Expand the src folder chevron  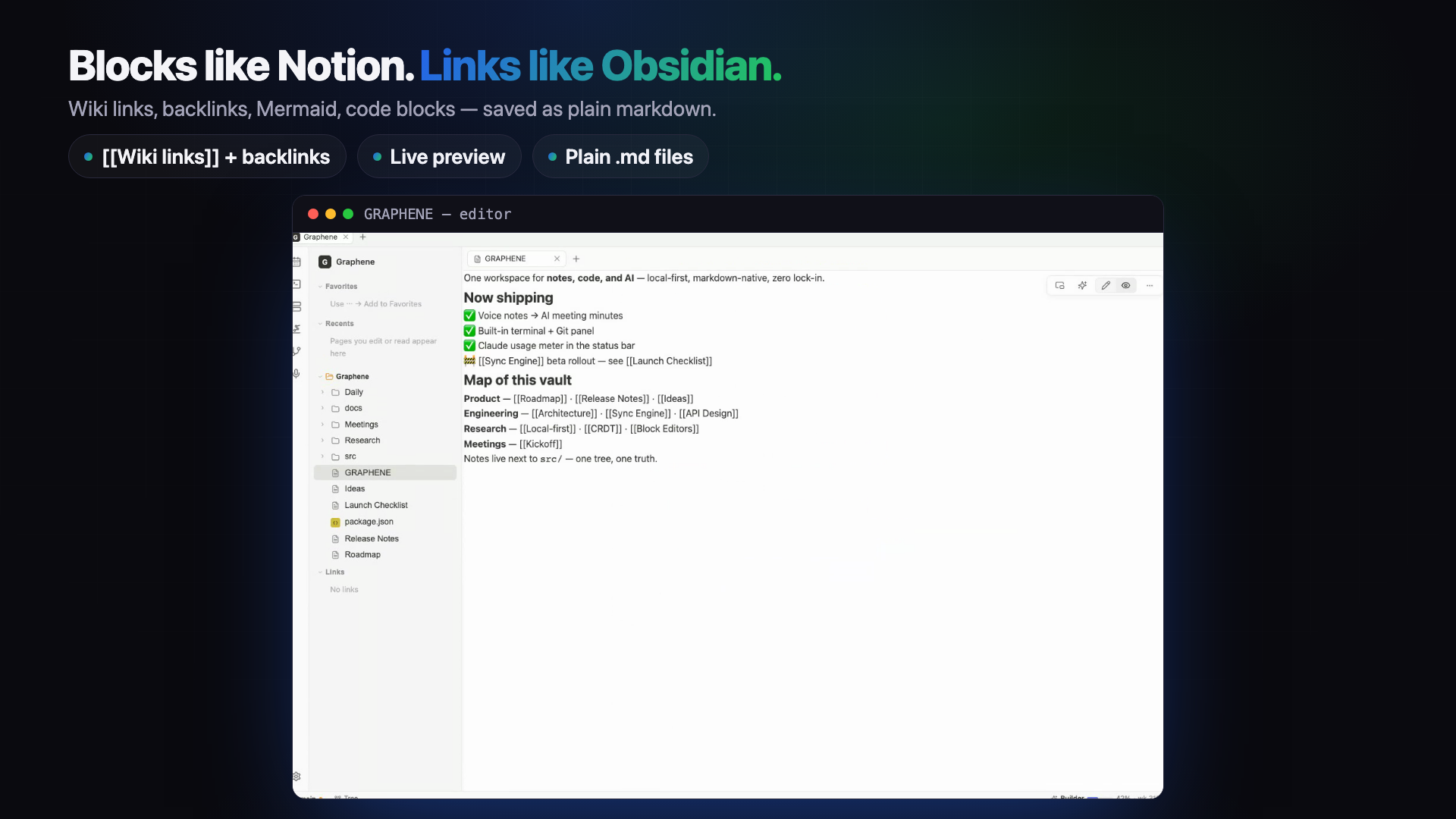coord(322,457)
